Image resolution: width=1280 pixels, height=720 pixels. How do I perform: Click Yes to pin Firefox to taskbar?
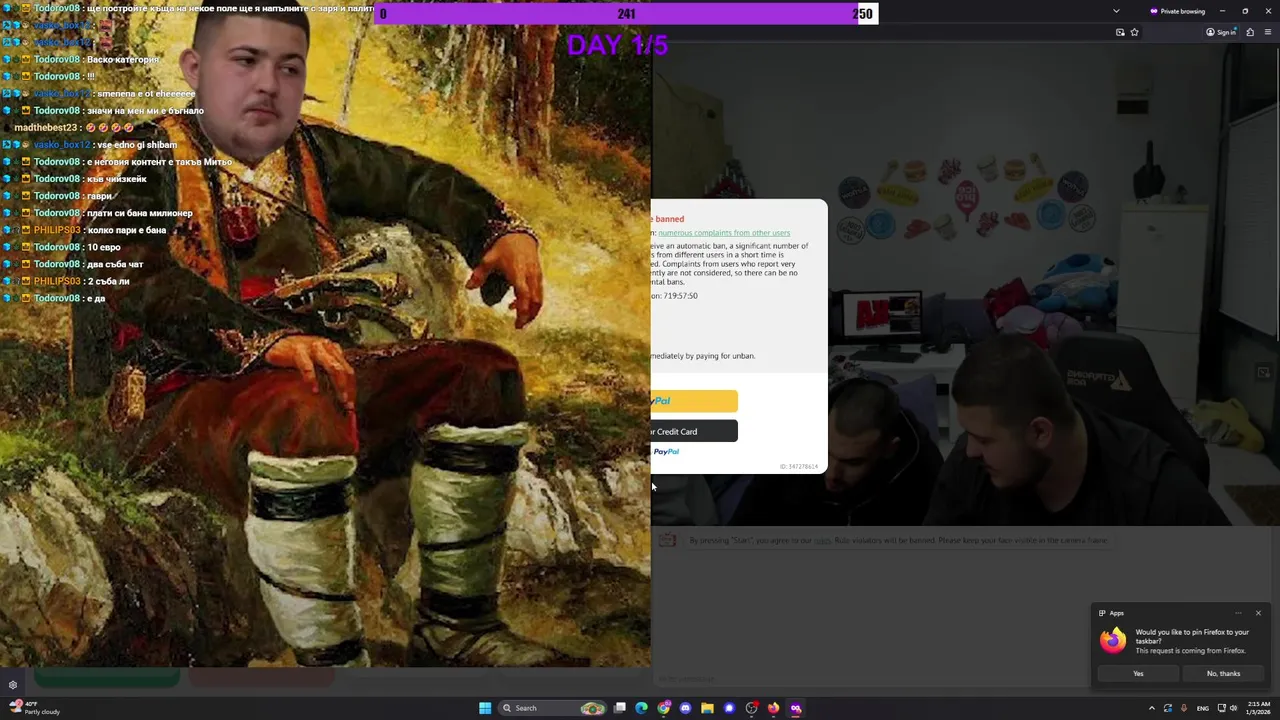(1138, 673)
